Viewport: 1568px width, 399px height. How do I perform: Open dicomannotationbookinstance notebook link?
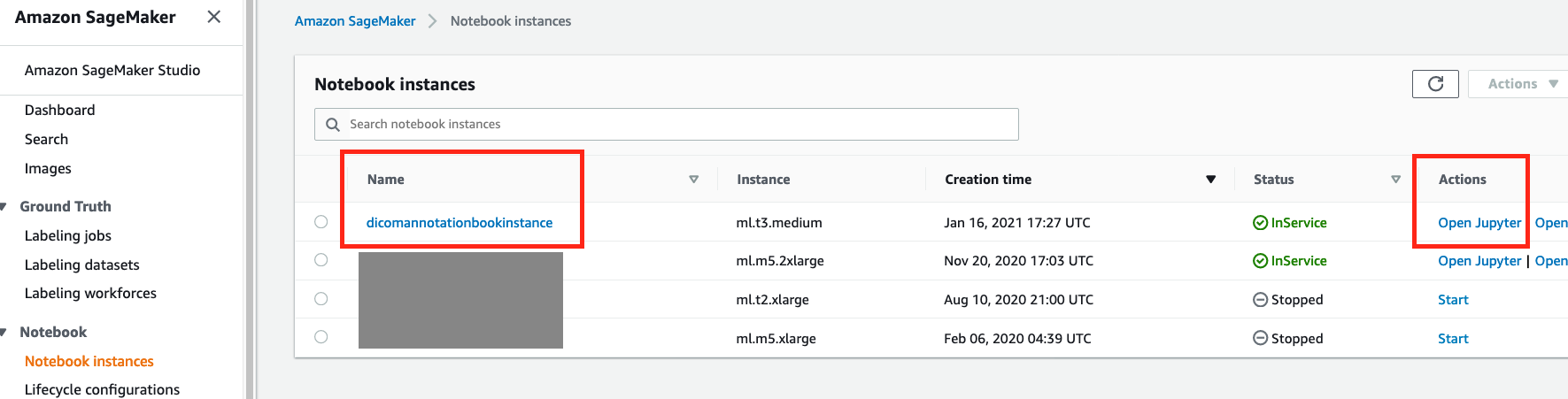[460, 223]
